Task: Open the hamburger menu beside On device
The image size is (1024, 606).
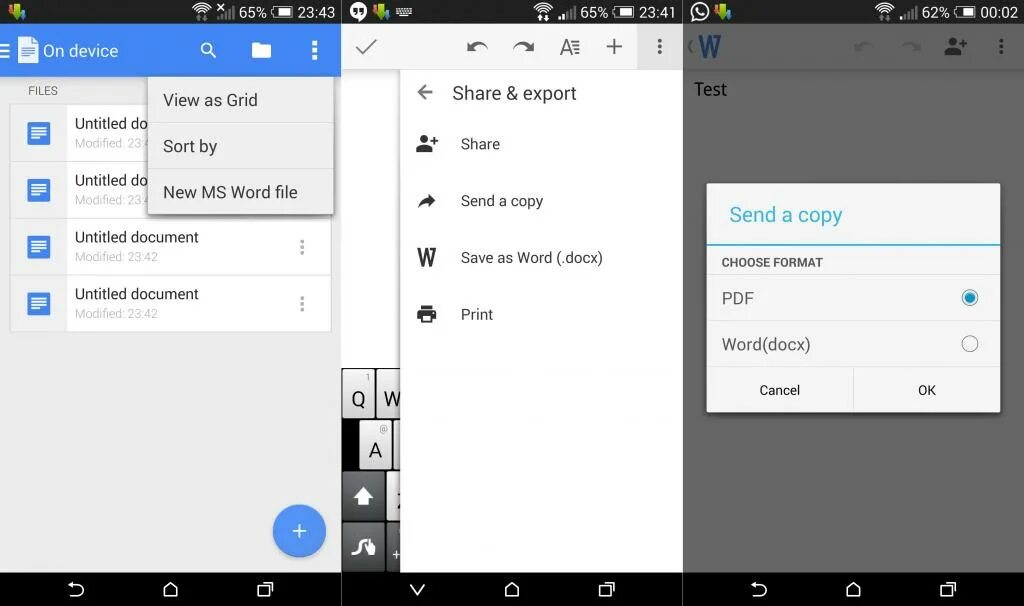Action: (x=5, y=50)
